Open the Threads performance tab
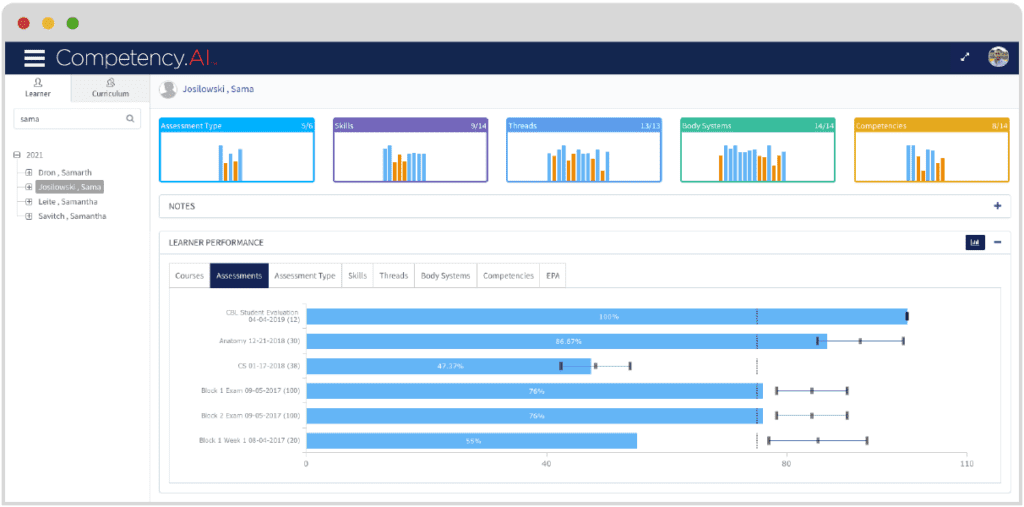The height and width of the screenshot is (507, 1024). [x=394, y=276]
